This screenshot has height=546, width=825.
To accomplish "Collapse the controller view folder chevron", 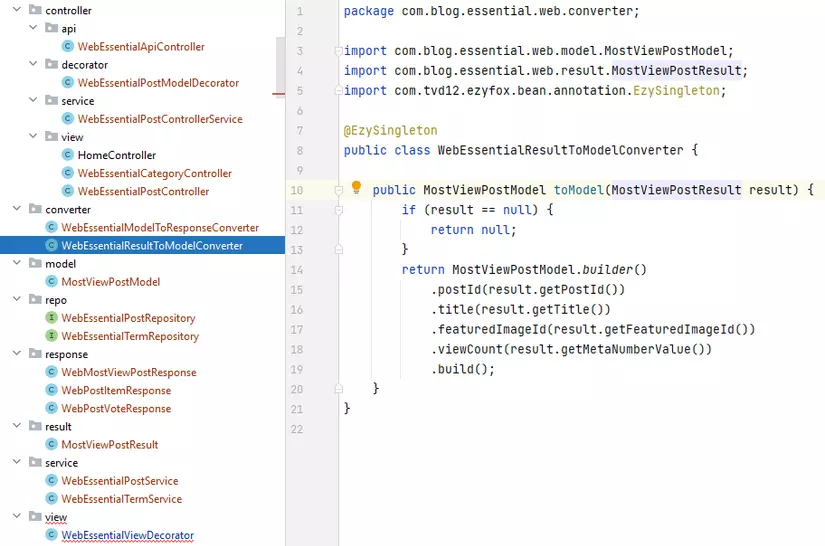I will [33, 136].
